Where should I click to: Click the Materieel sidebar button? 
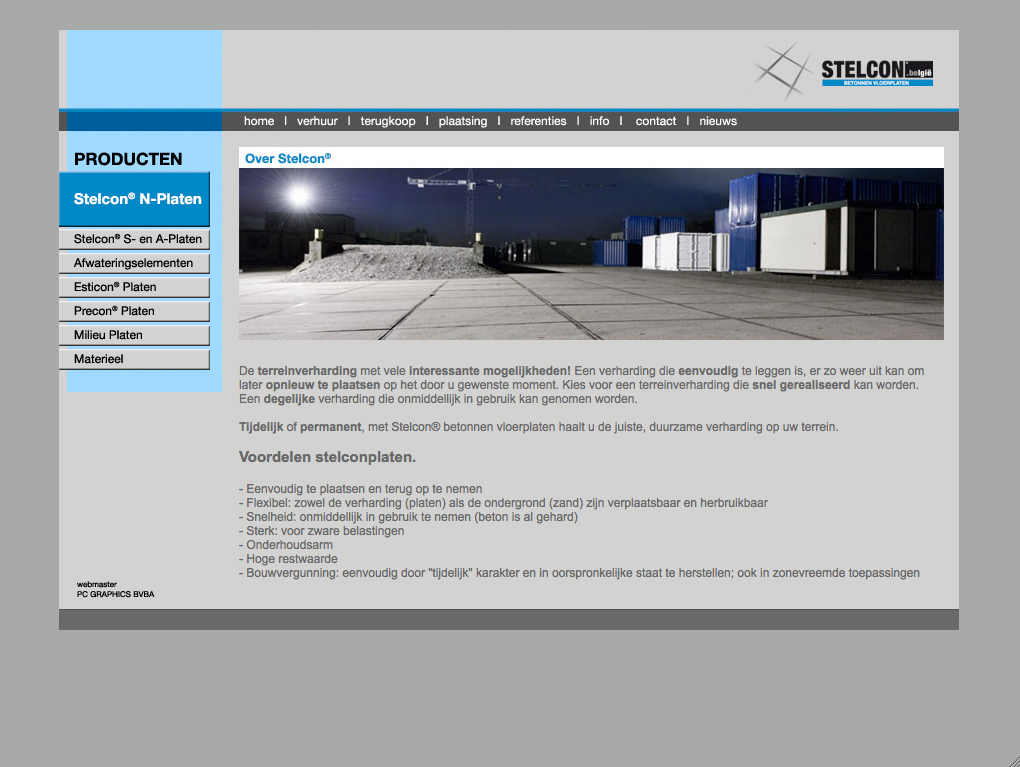pos(135,360)
